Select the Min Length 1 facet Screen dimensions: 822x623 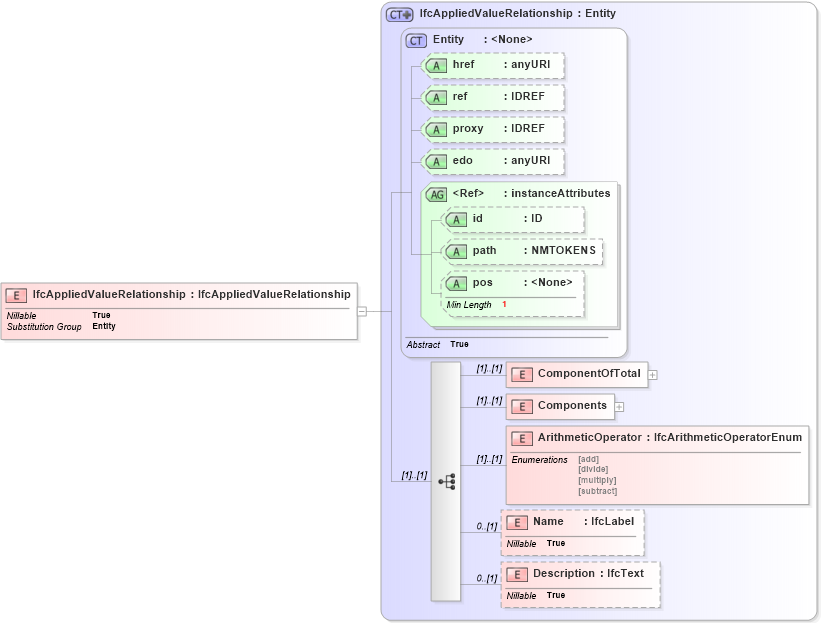476,304
